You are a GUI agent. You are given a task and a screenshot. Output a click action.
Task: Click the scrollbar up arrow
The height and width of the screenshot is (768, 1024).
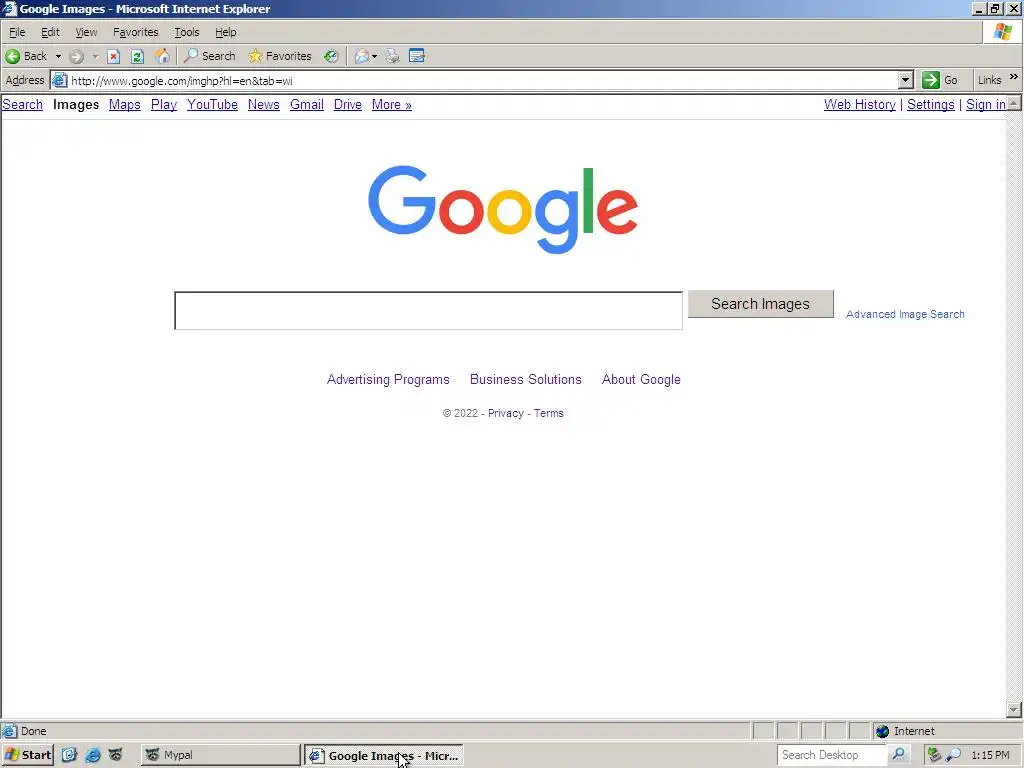[1014, 103]
